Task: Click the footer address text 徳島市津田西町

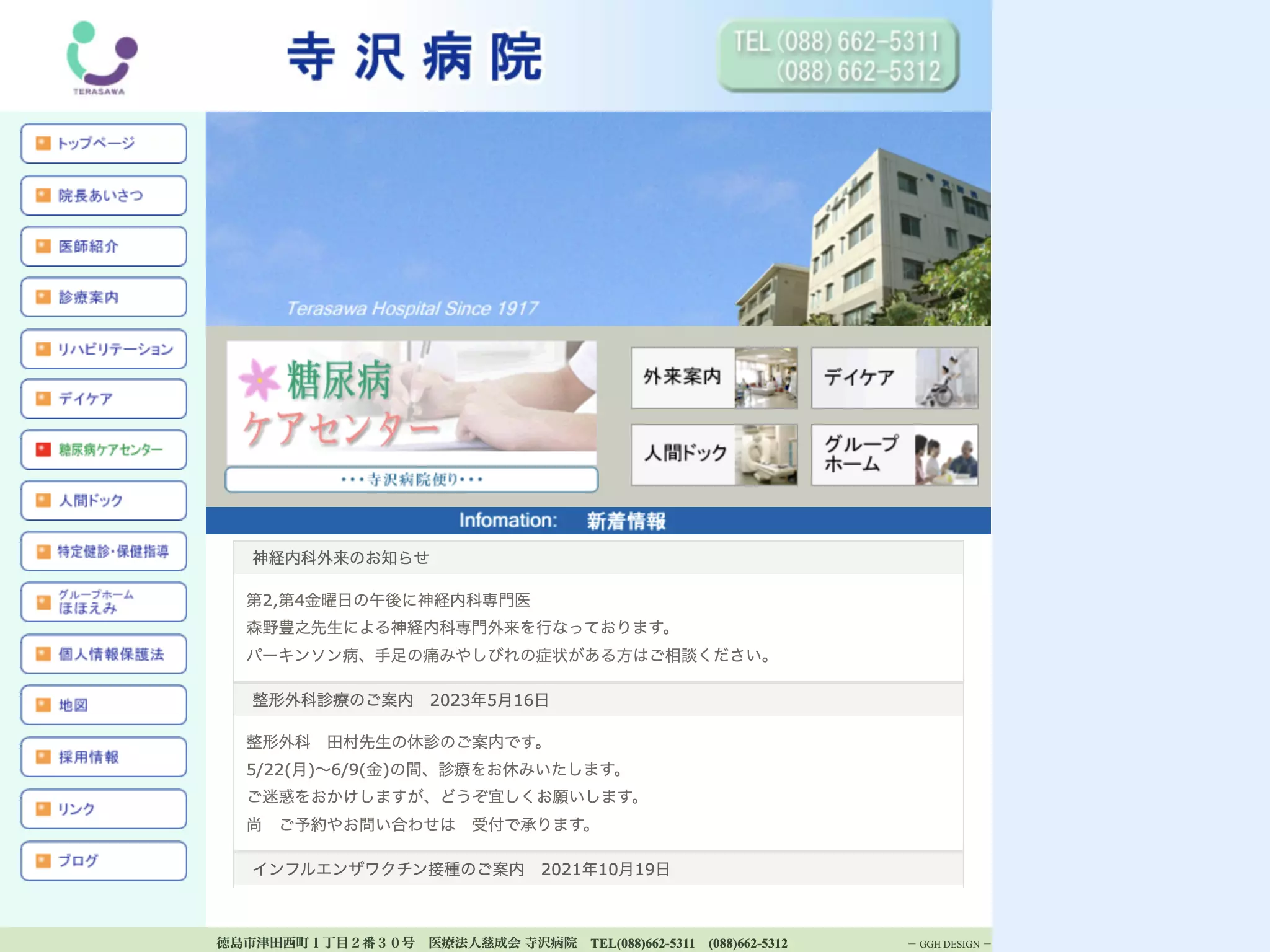Action: [x=315, y=943]
